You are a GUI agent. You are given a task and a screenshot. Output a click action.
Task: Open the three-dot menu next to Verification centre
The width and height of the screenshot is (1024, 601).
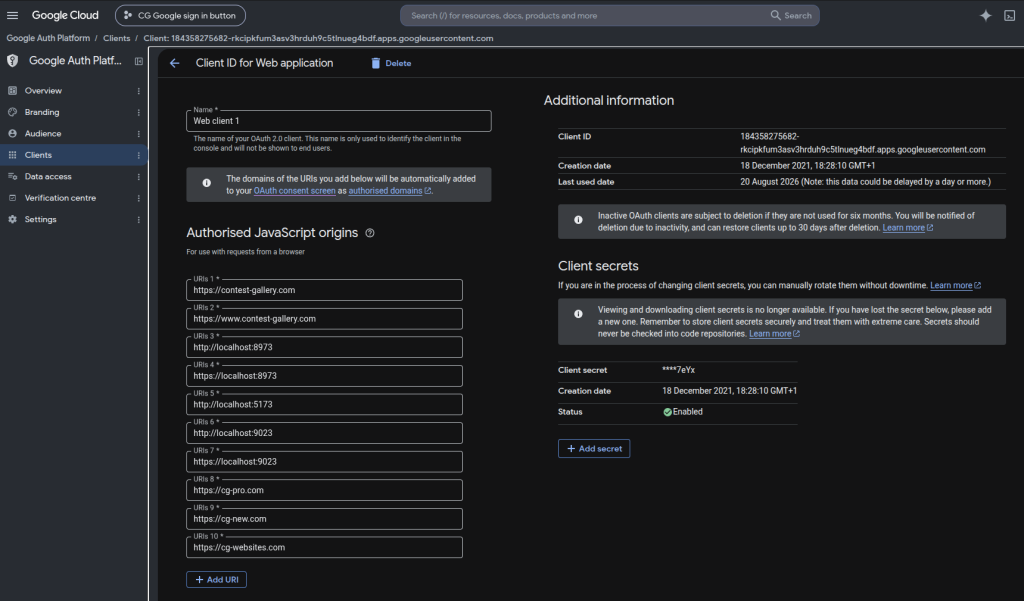coord(138,198)
